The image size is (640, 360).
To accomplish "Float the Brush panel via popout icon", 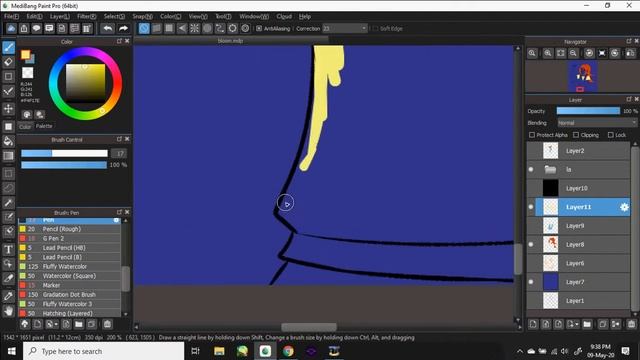I will coord(119,212).
